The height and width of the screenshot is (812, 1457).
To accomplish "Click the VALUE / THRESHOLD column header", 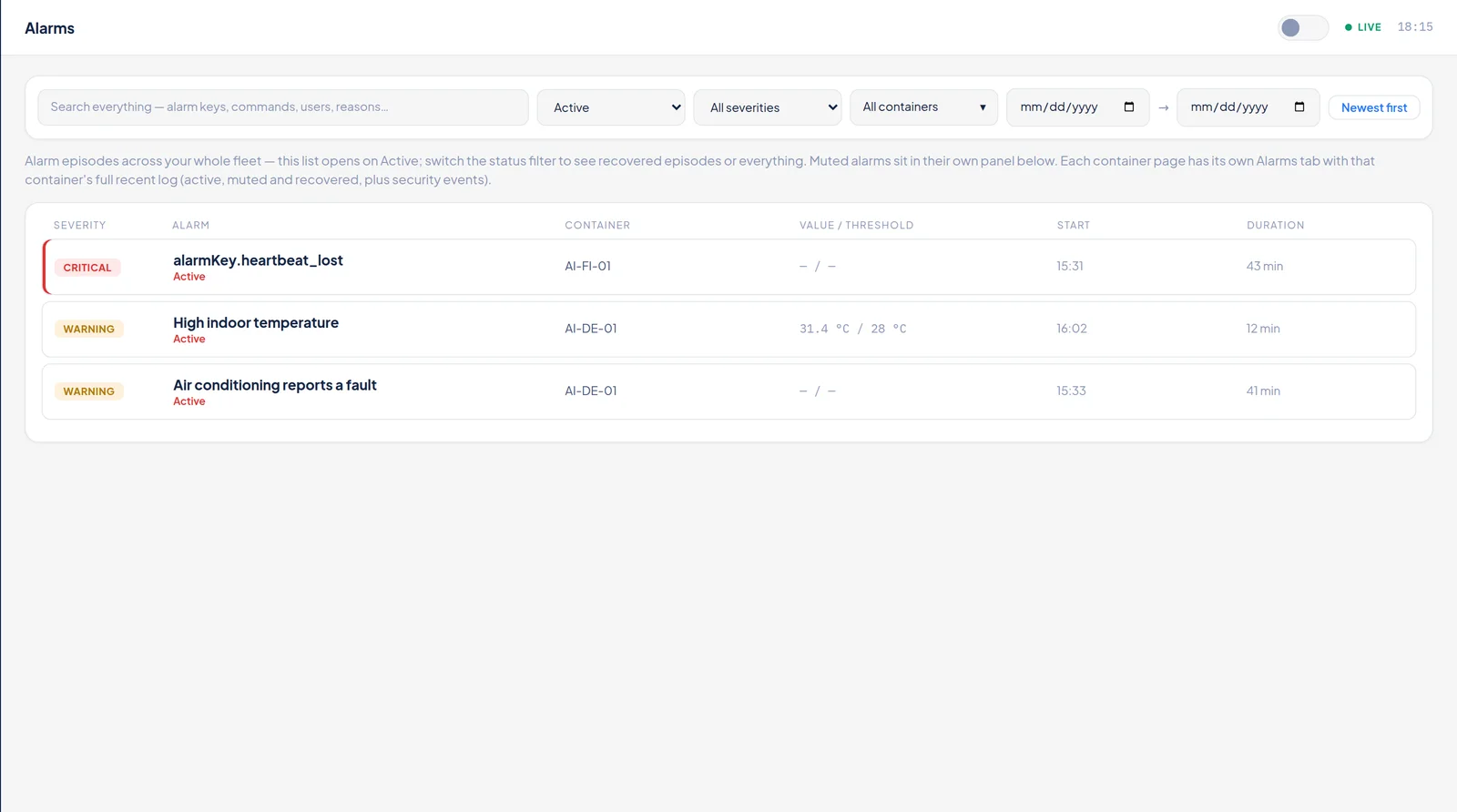I will click(856, 225).
